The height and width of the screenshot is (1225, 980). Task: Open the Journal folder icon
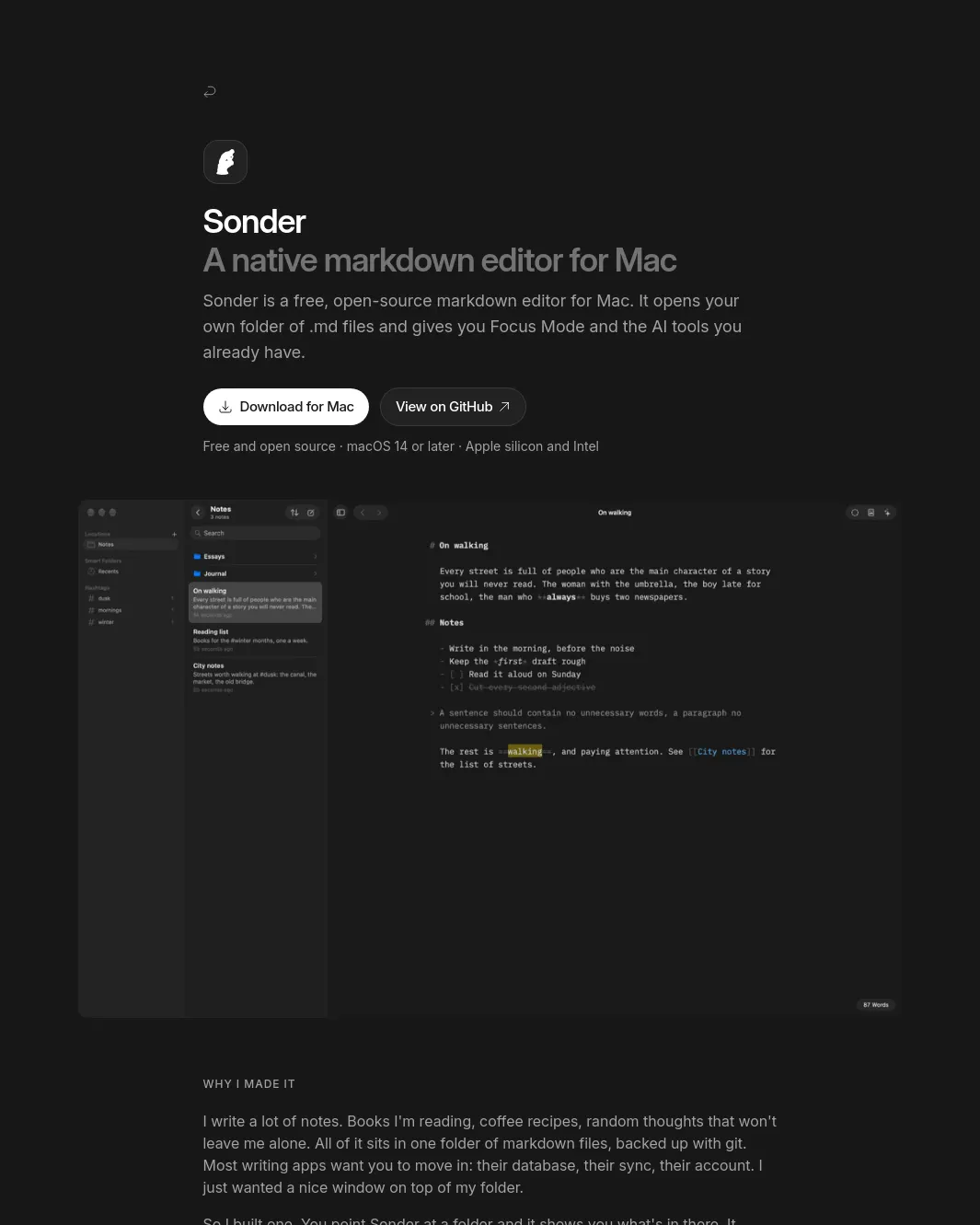point(197,573)
